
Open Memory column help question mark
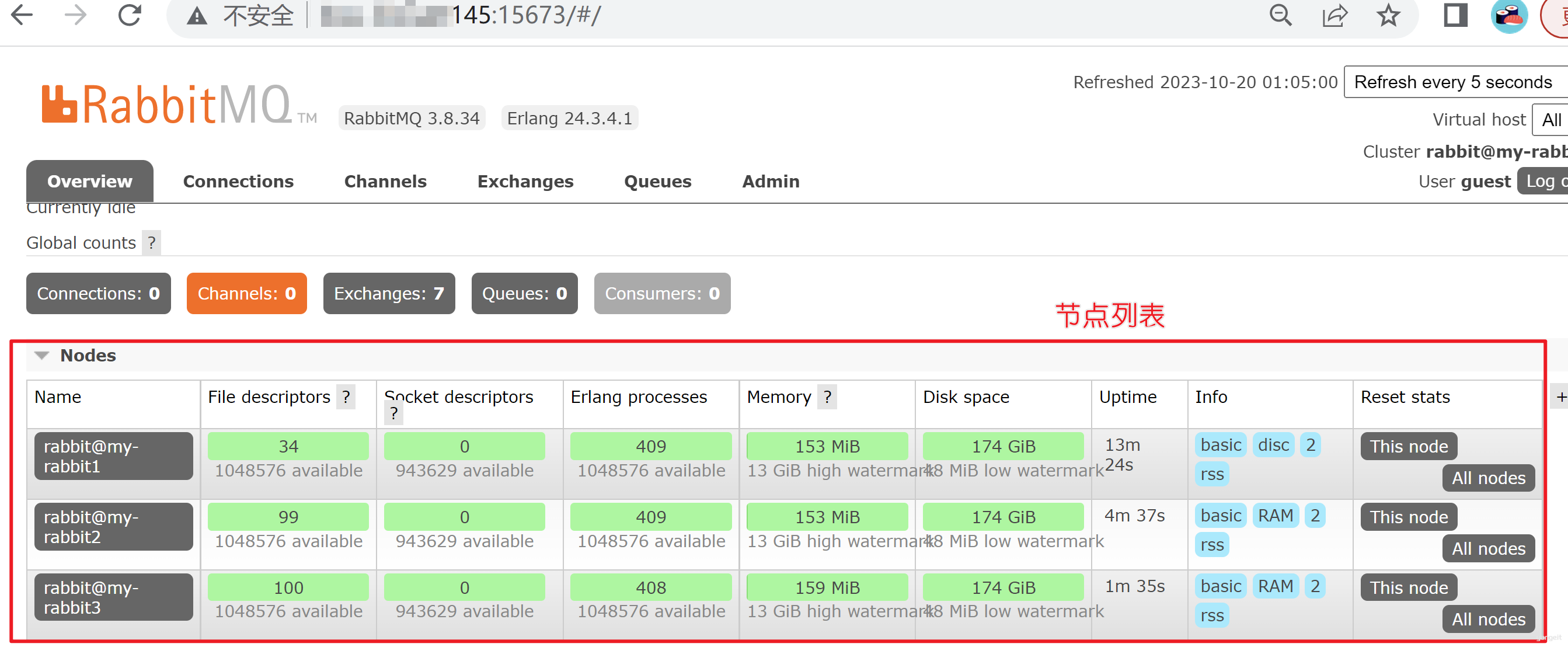pos(827,397)
